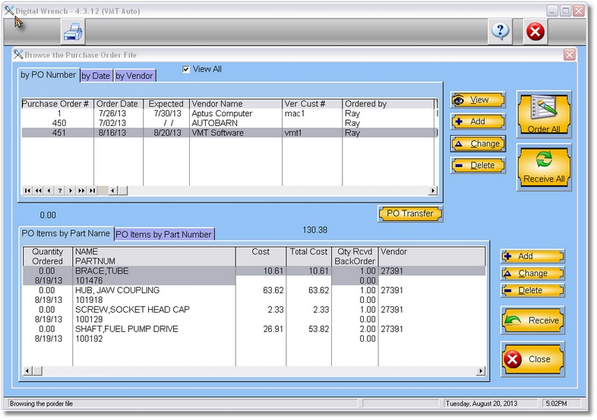Image resolution: width=597 pixels, height=420 pixels.
Task: Click the Change button for PO items
Action: coord(532,273)
